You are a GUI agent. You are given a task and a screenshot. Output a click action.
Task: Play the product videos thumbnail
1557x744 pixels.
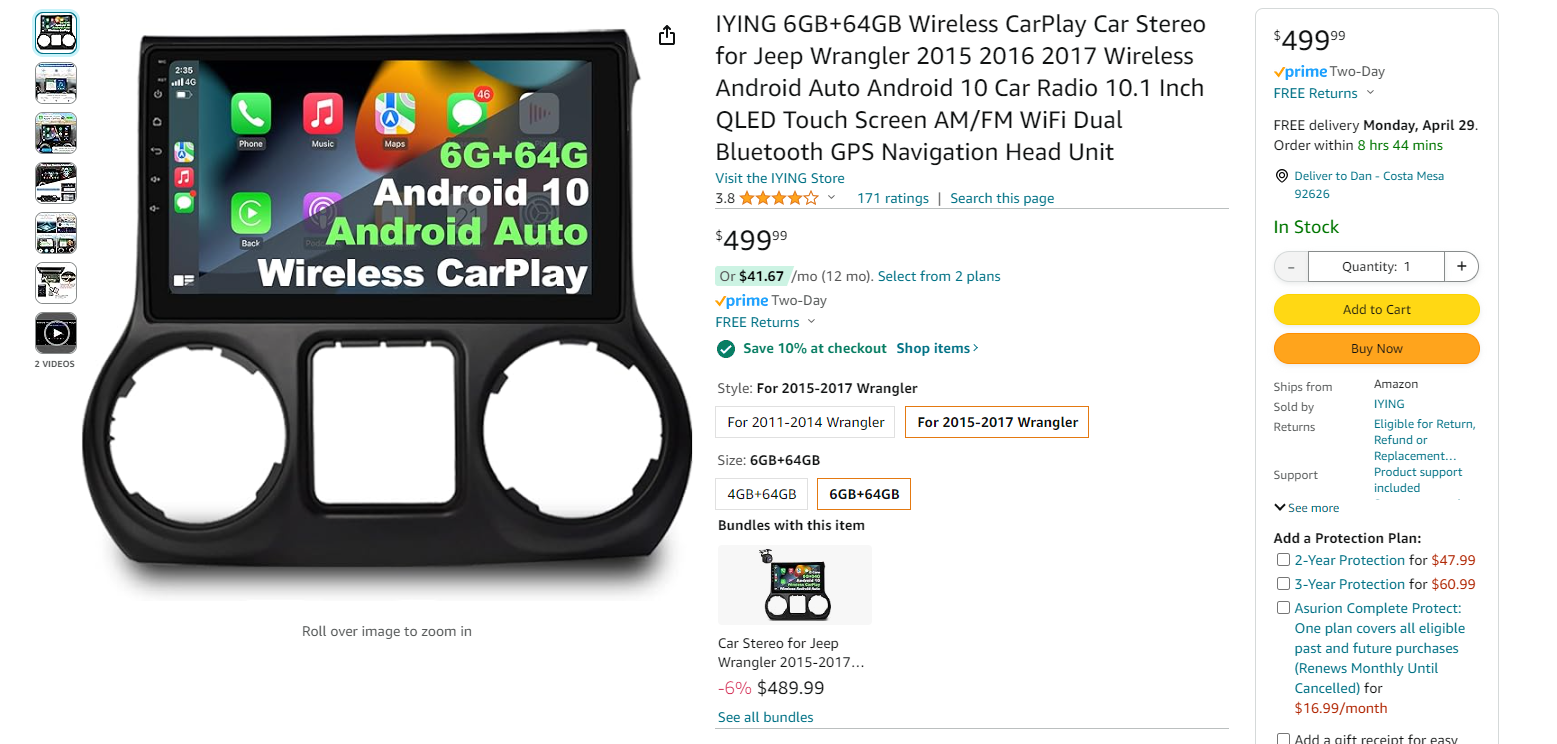coord(56,333)
